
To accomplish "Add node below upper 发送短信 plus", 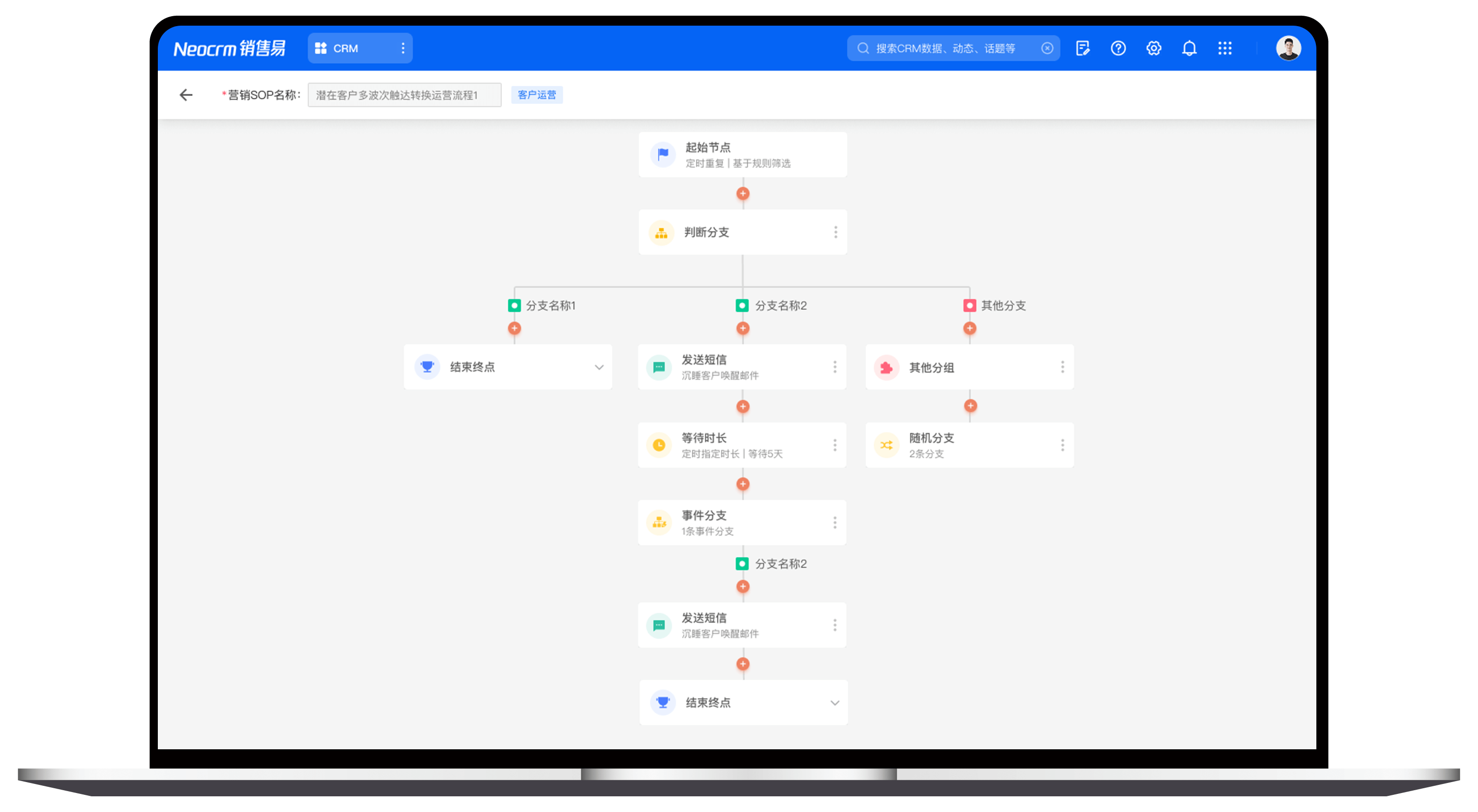I will click(x=743, y=406).
